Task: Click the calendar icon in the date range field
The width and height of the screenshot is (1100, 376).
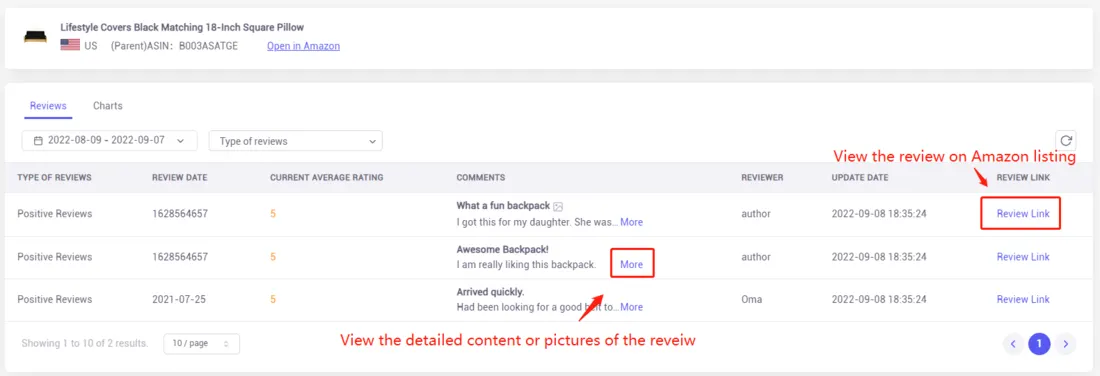Action: 38,140
